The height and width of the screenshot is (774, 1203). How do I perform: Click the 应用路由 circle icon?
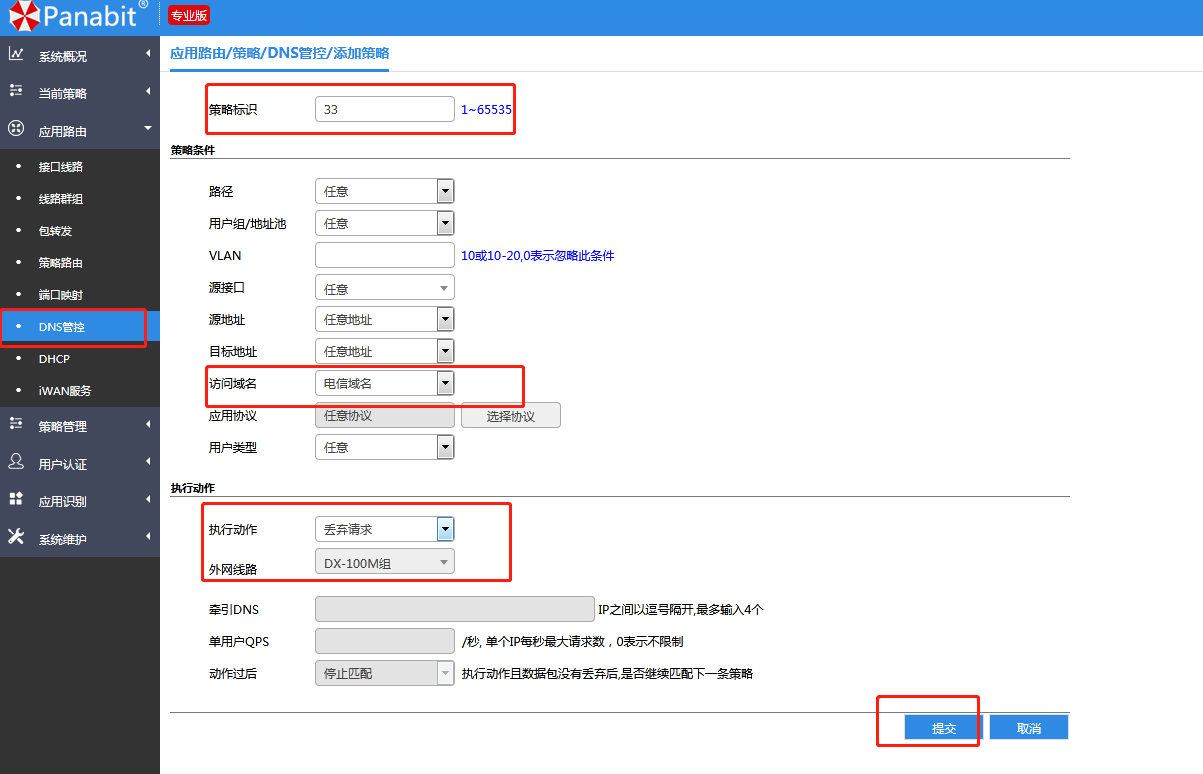point(16,129)
